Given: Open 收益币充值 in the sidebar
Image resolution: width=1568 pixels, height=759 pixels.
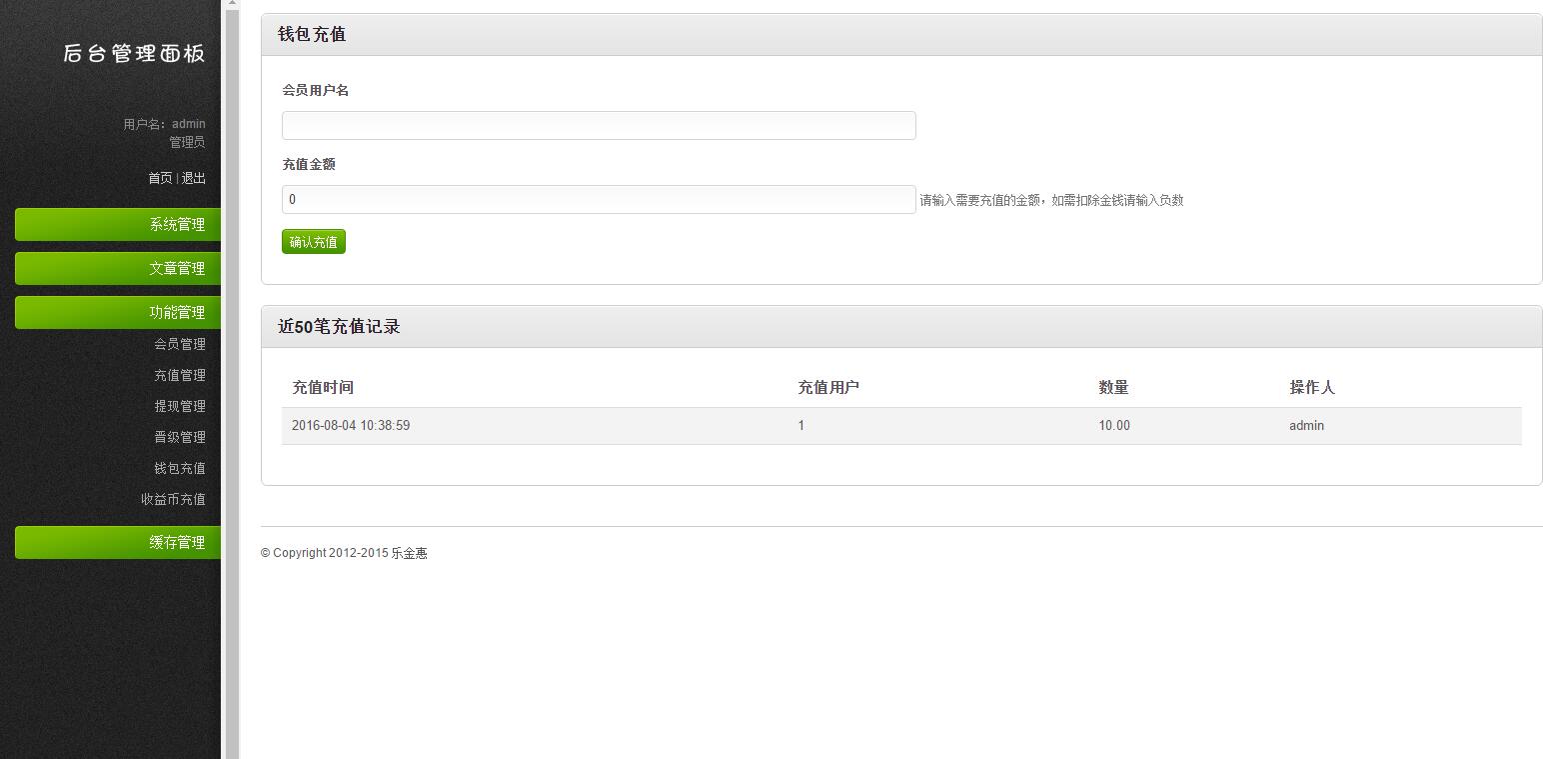Looking at the screenshot, I should coord(173,499).
